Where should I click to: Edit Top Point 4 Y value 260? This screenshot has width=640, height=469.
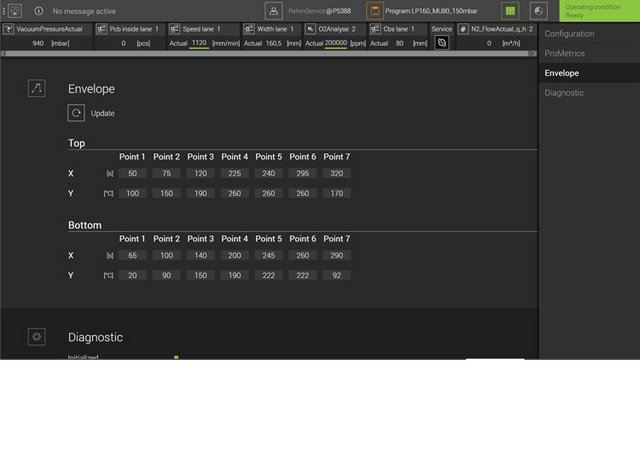tap(234, 193)
